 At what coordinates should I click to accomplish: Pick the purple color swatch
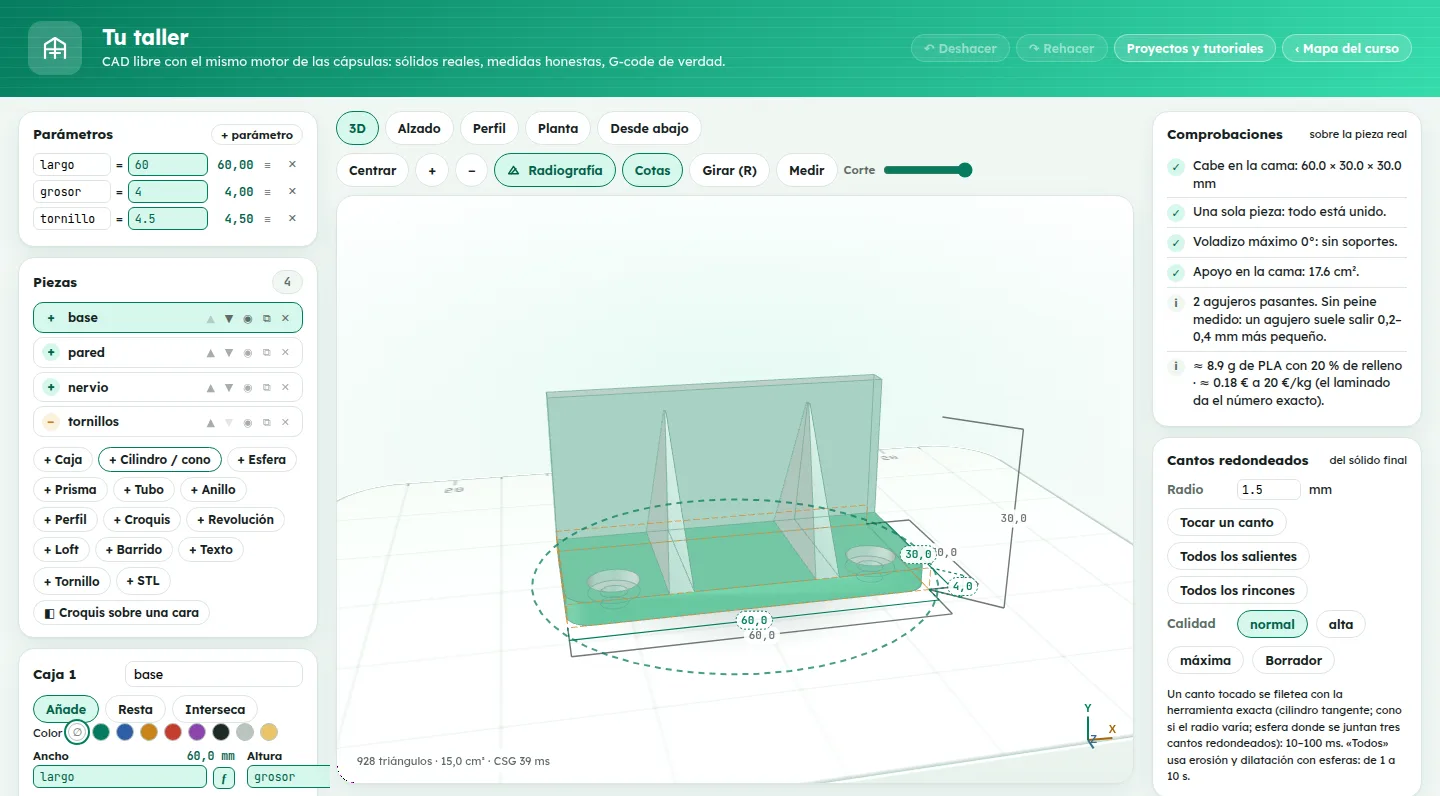coord(197,732)
